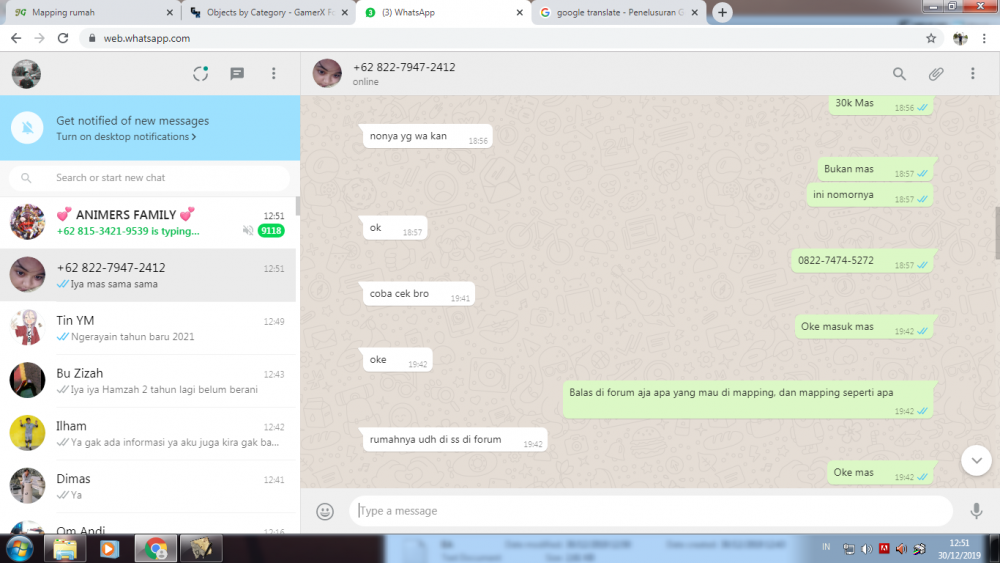The height and width of the screenshot is (563, 1000).
Task: Focus the Search or start new chat field
Action: [x=149, y=178]
